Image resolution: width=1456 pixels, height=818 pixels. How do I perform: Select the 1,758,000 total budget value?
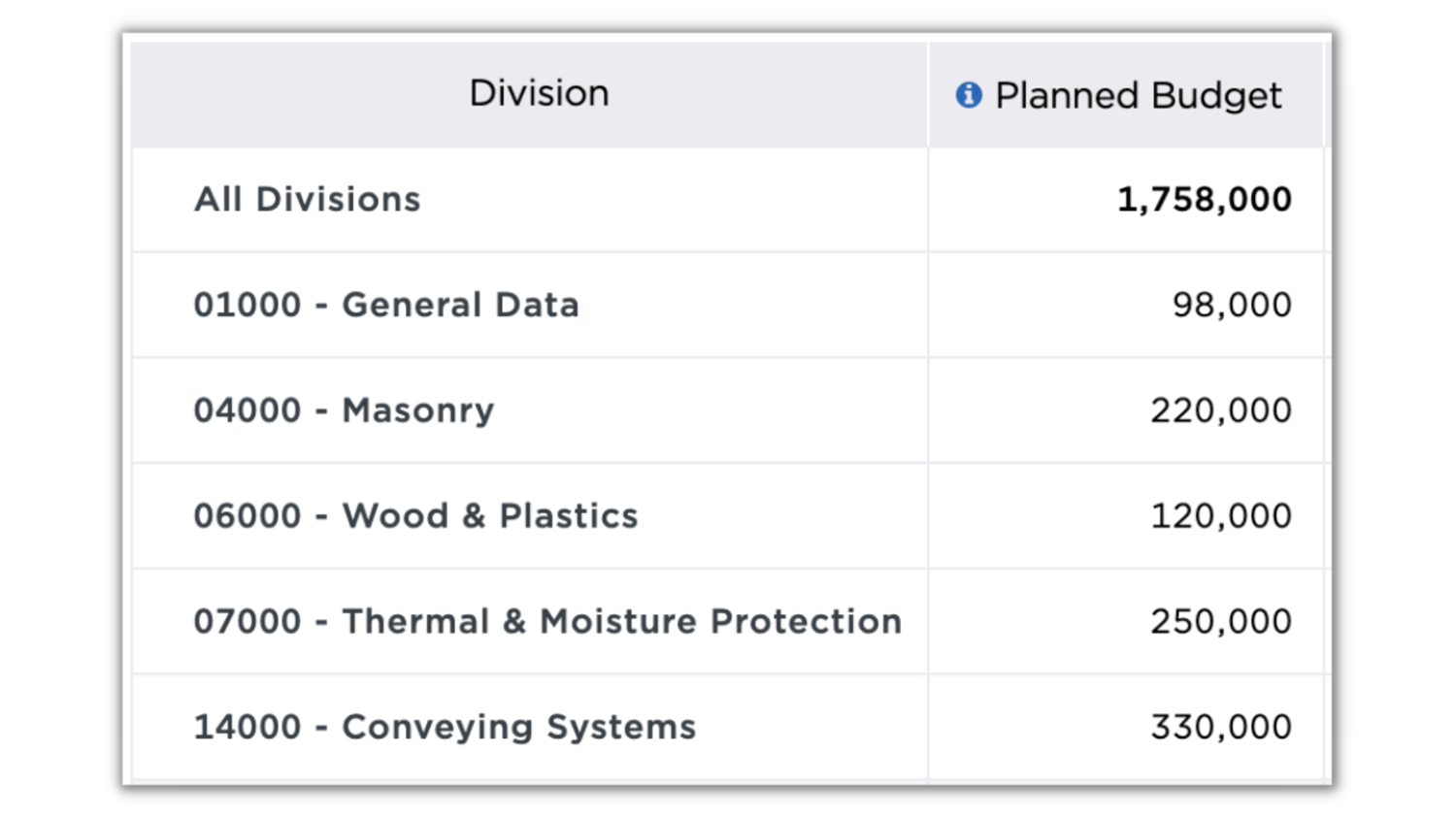click(1204, 200)
